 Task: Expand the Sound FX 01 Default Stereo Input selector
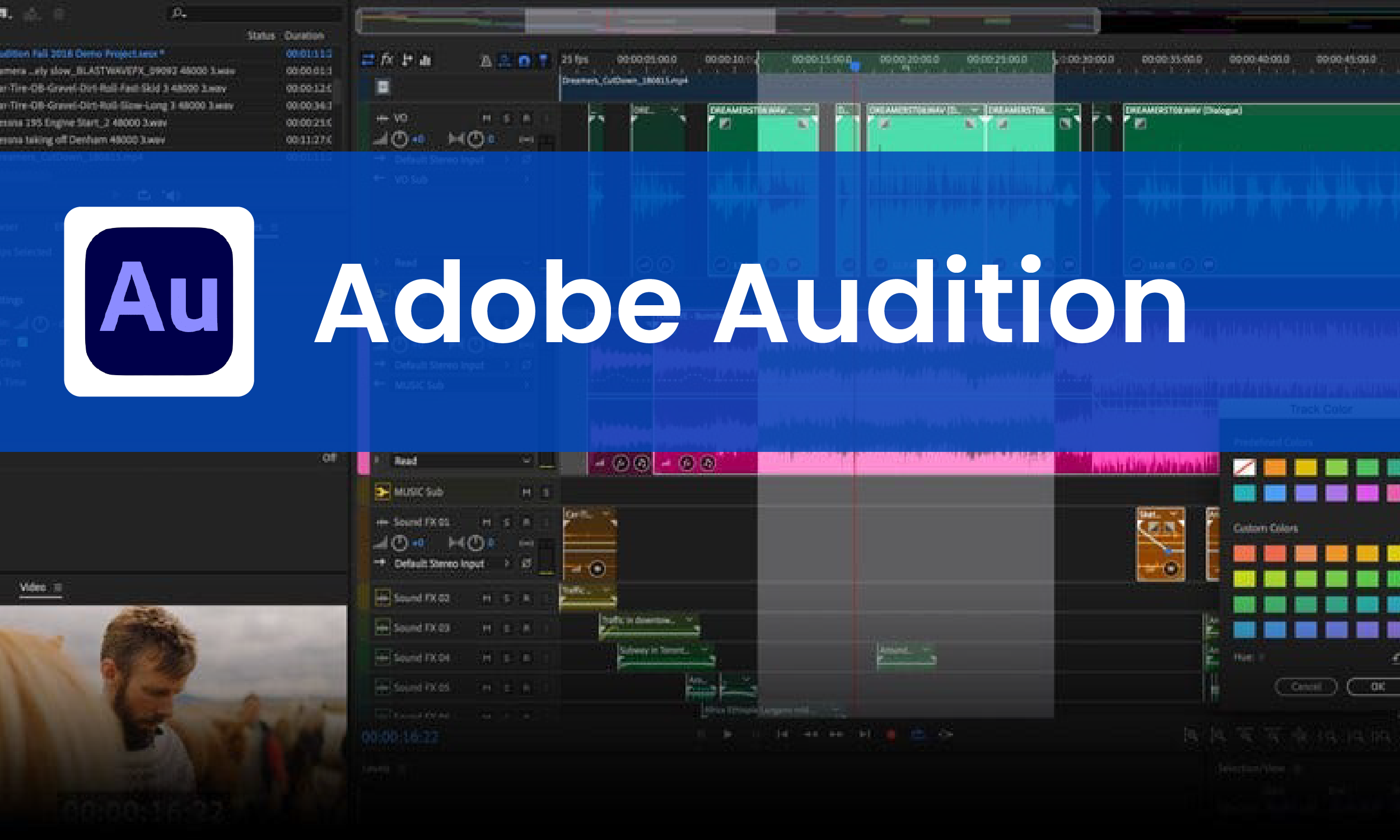tap(507, 564)
